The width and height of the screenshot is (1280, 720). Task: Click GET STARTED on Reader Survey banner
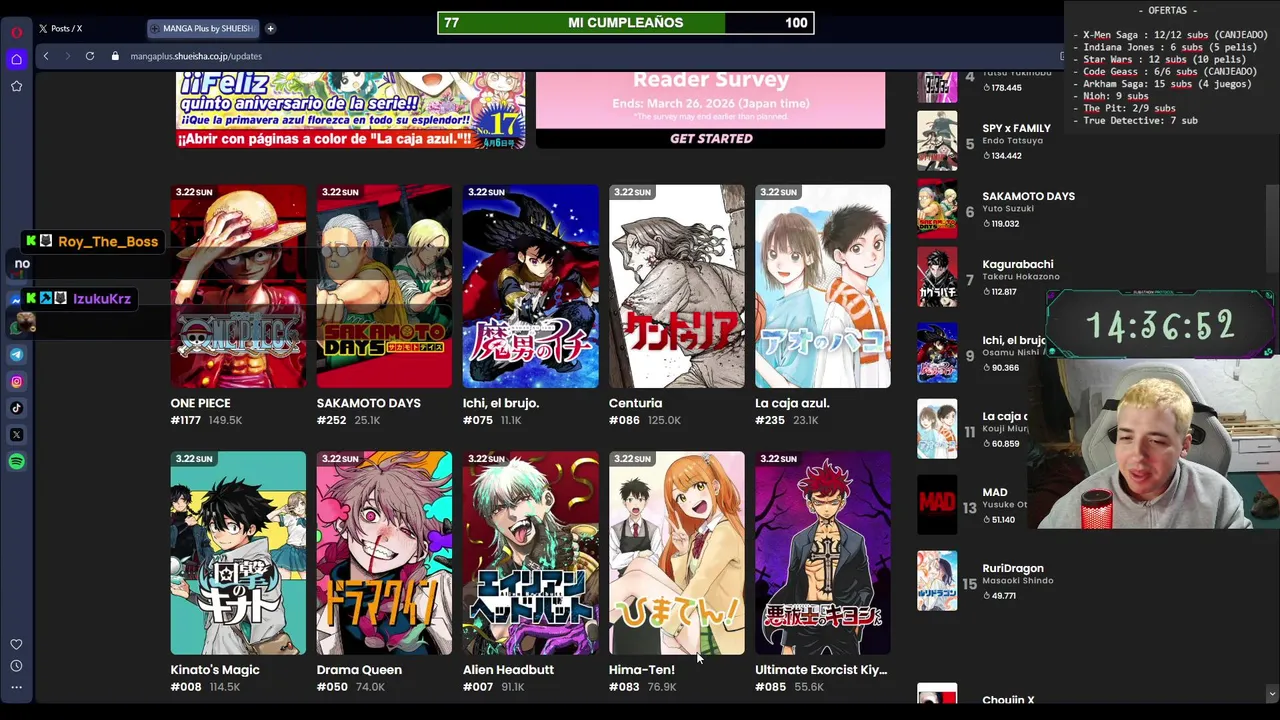pyautogui.click(x=711, y=139)
